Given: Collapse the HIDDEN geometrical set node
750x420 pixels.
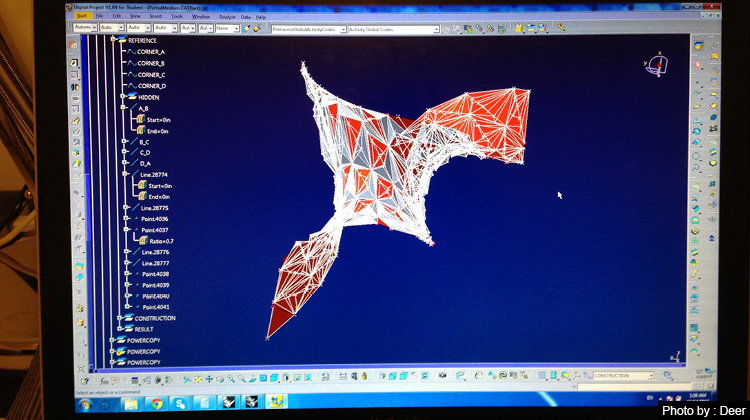Looking at the screenshot, I should pos(122,96).
